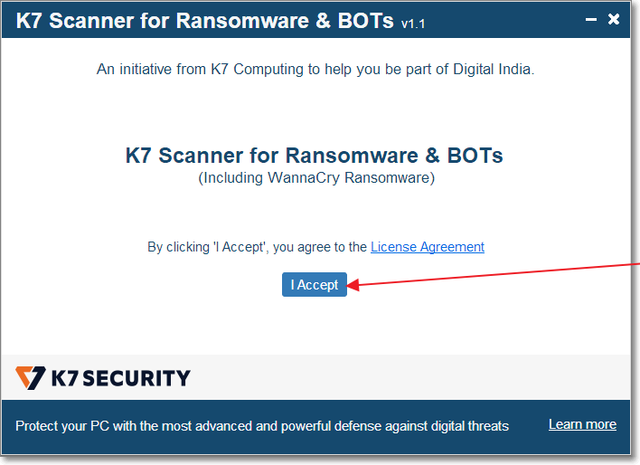
Task: Click the Including WannaCry Ransomware subtitle
Action: 314,178
